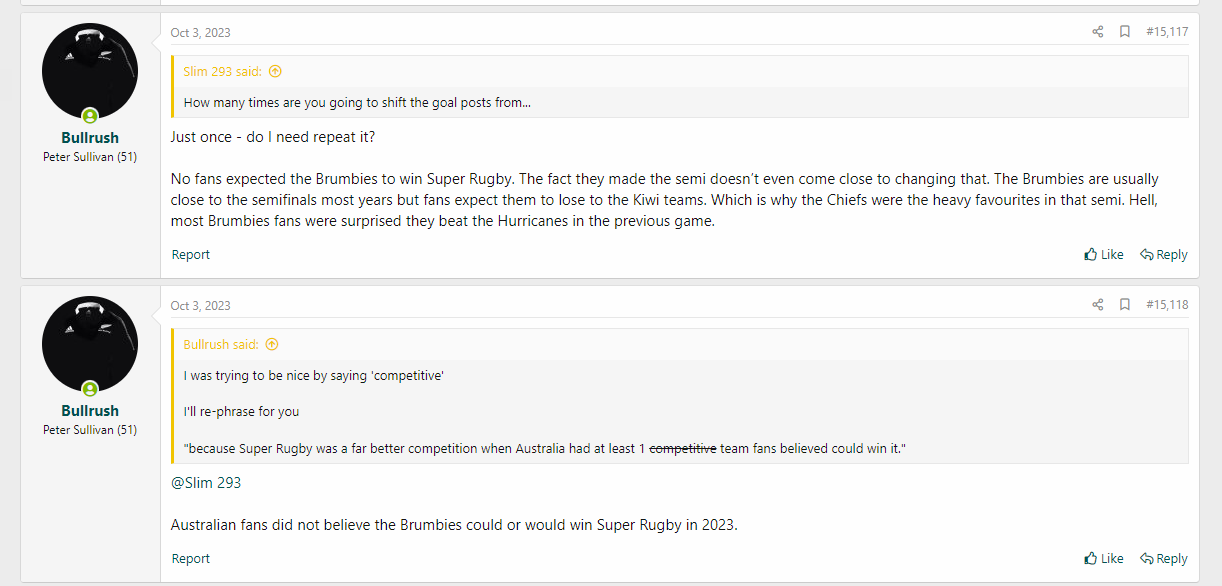Click share icon on post #15,117
This screenshot has height=586, width=1222.
[1097, 32]
